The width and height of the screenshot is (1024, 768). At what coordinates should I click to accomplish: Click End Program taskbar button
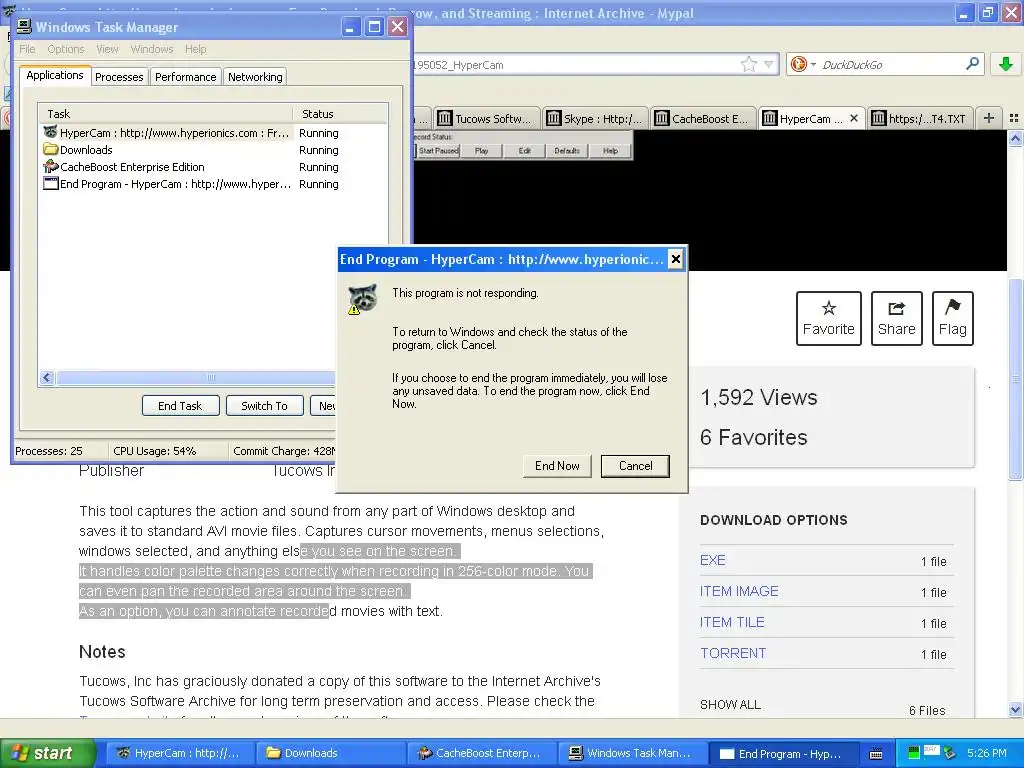(x=782, y=753)
